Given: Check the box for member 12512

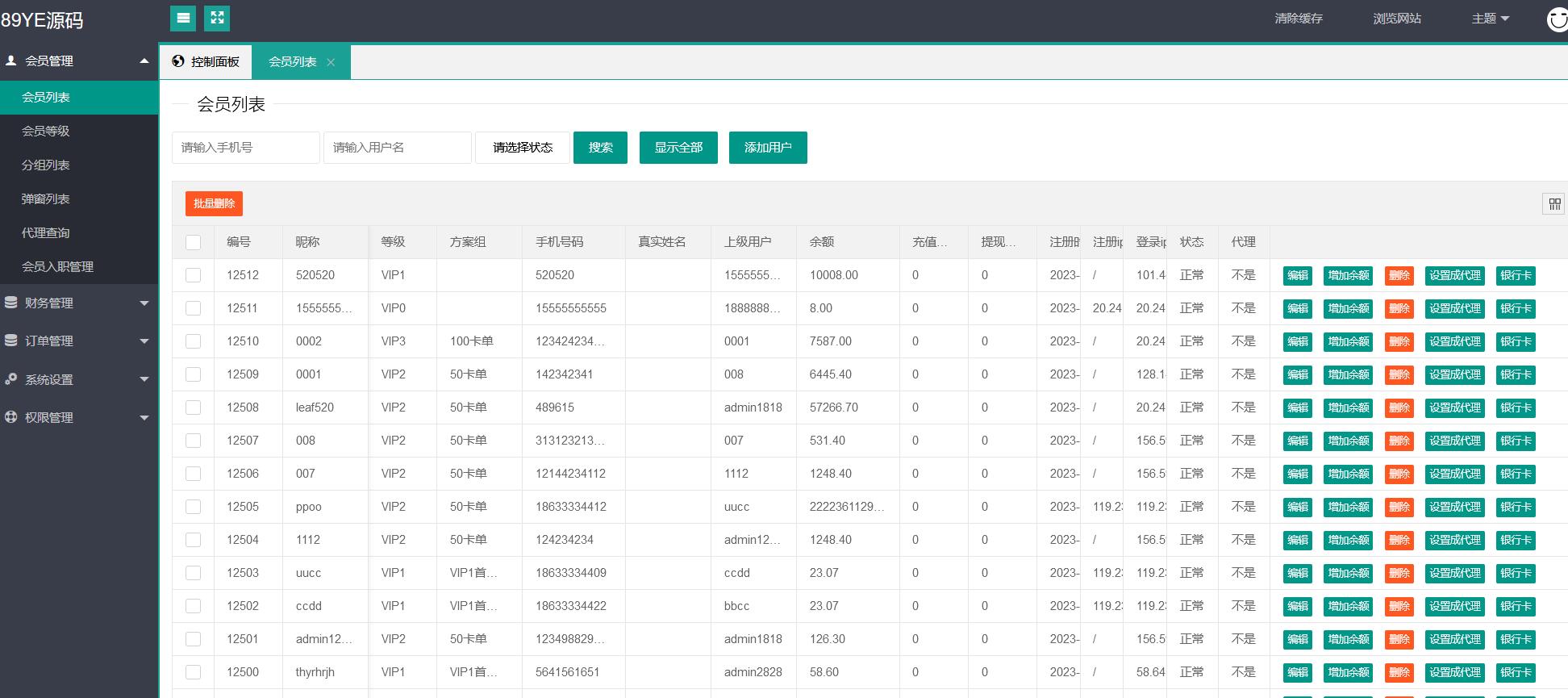Looking at the screenshot, I should tap(193, 275).
